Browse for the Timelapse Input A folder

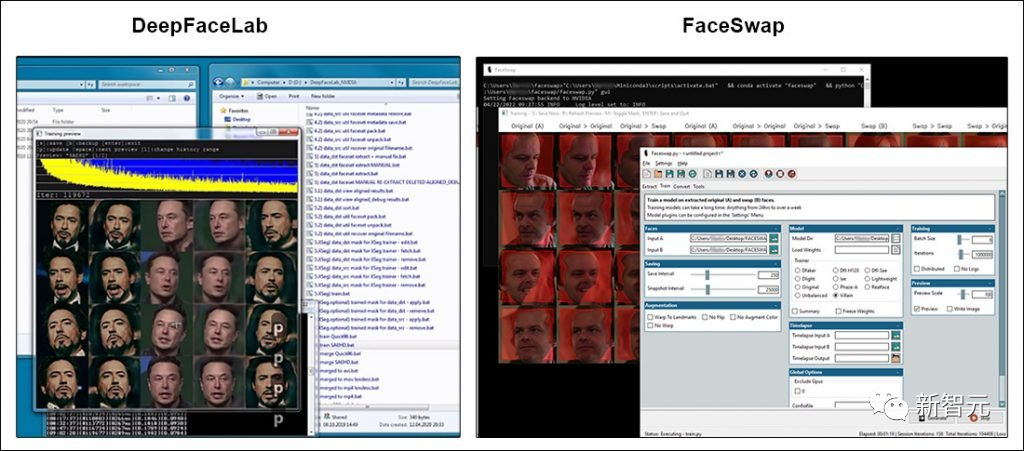[x=896, y=335]
